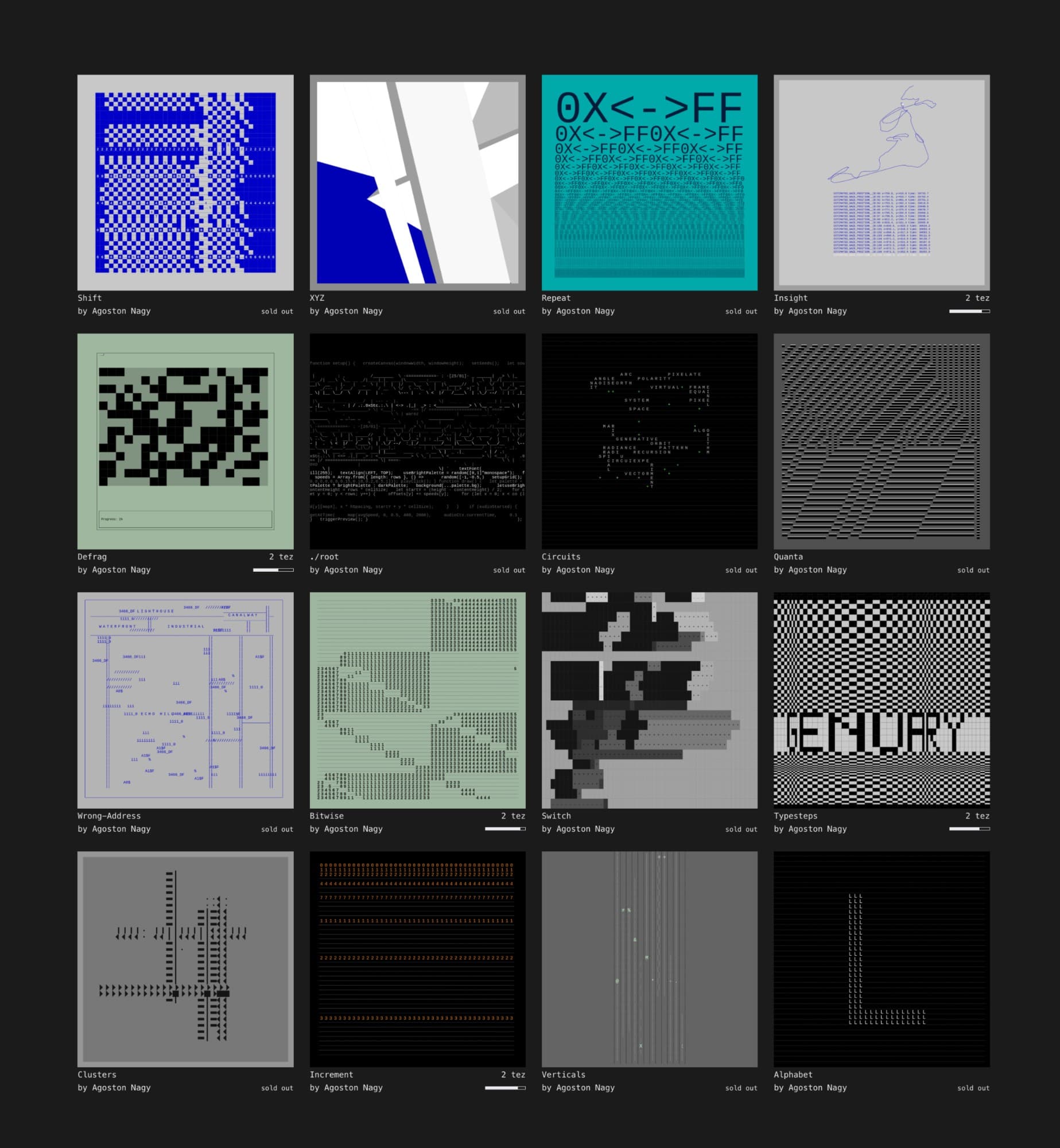Open the Defrag glitch artwork thumbnail
The height and width of the screenshot is (1148, 1060).
coord(185,440)
